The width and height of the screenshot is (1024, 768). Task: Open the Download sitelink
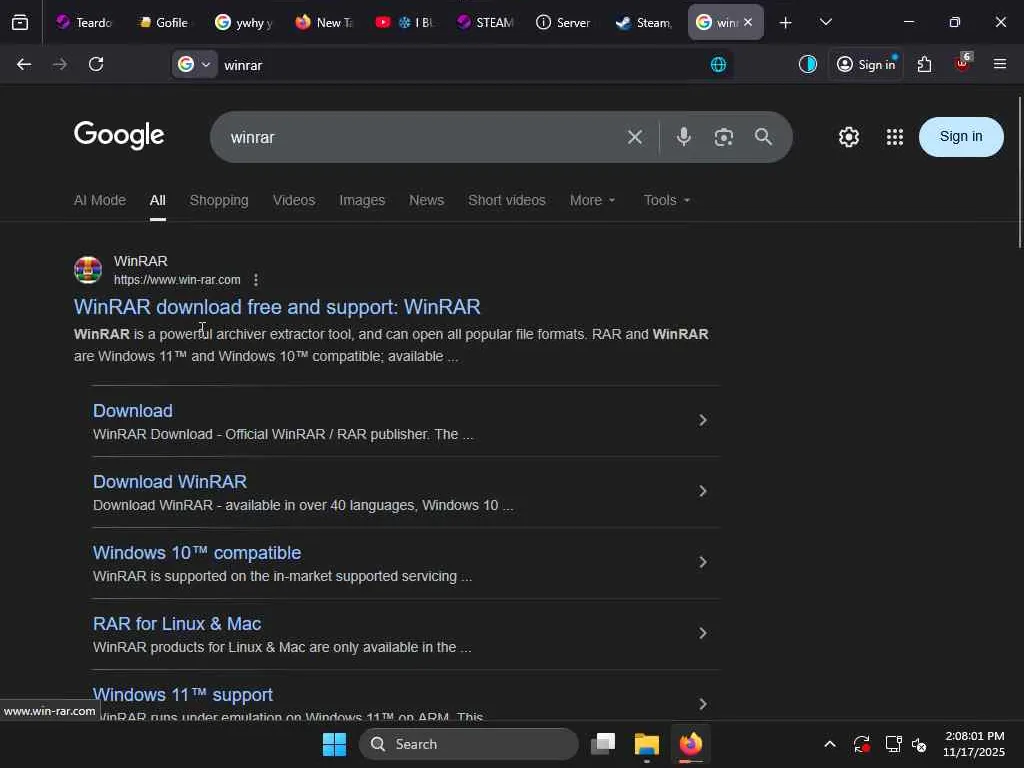click(x=133, y=411)
